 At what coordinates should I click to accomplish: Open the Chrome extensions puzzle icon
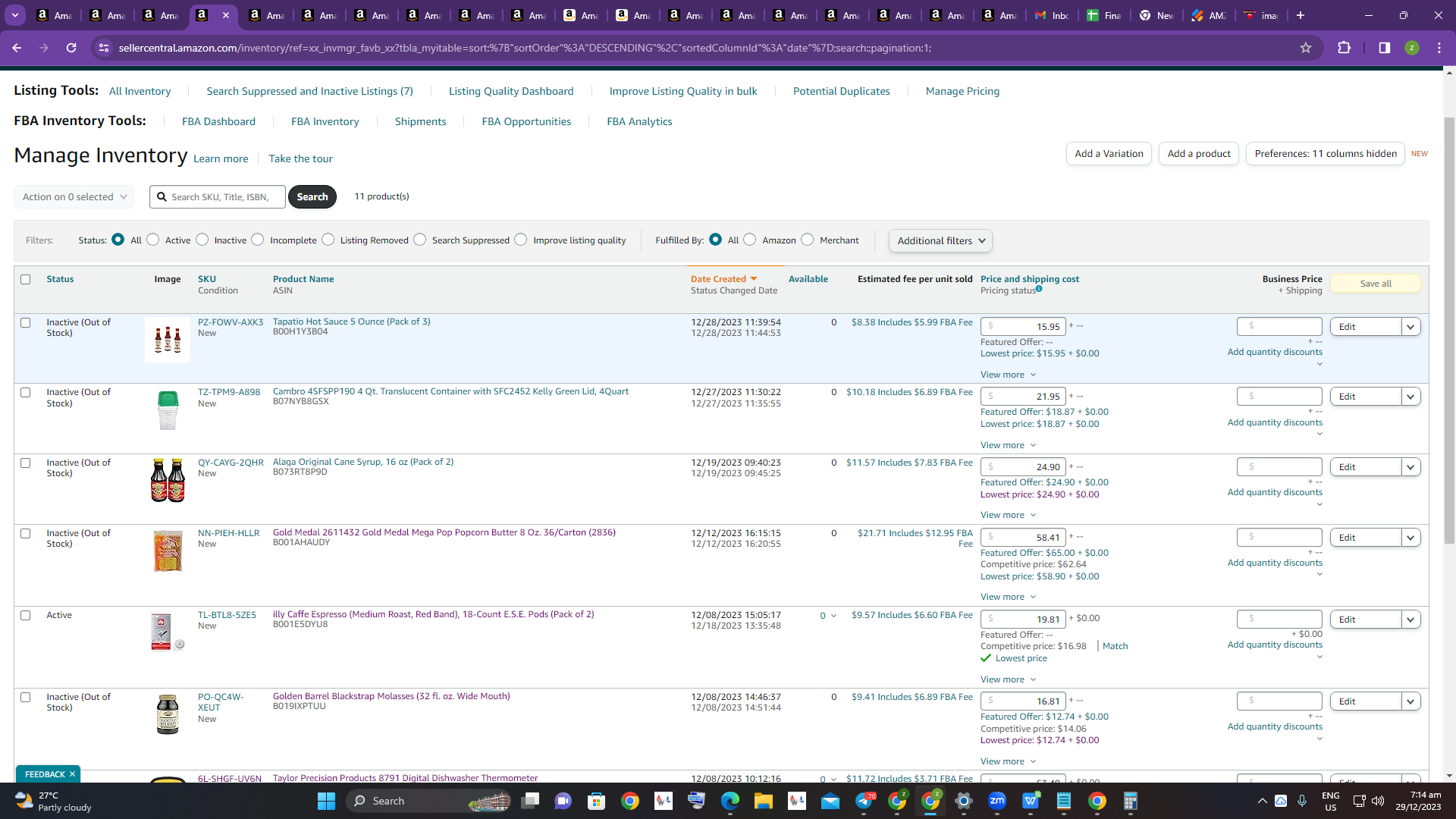[x=1344, y=48]
